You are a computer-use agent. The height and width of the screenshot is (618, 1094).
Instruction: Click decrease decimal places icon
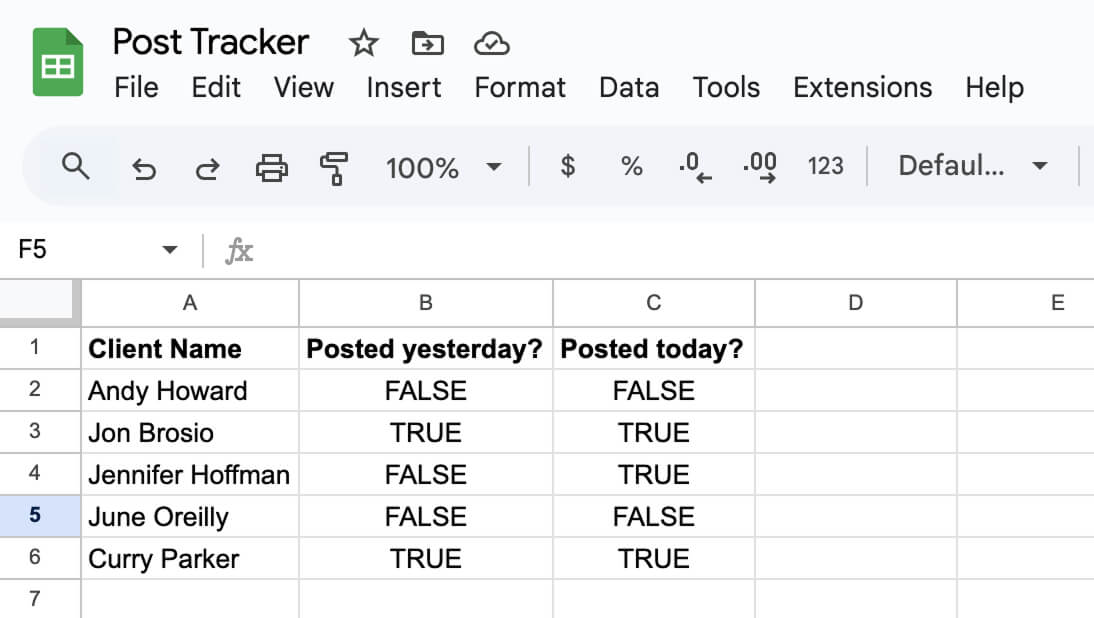(694, 167)
